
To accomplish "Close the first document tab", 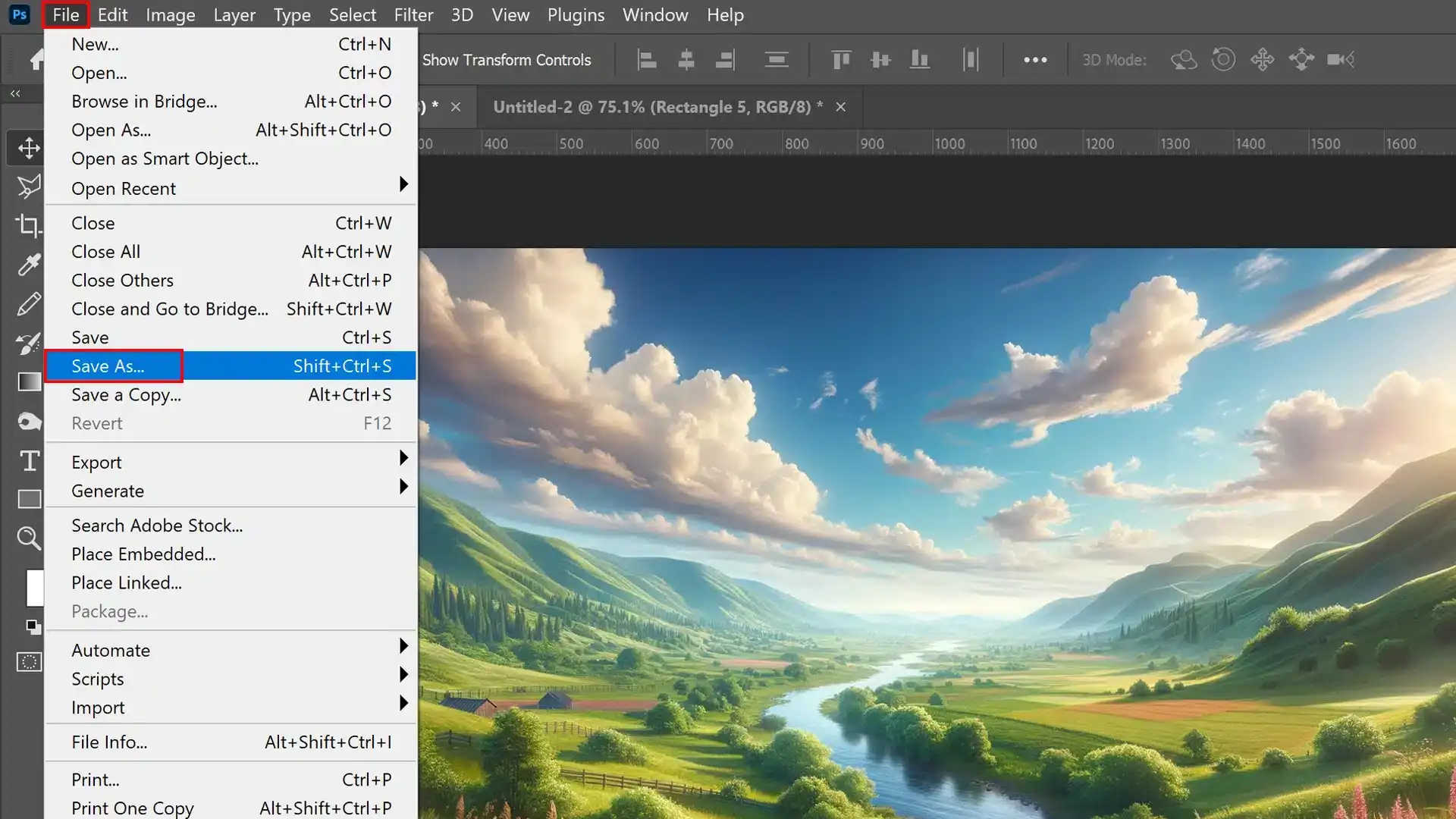I will (x=456, y=107).
